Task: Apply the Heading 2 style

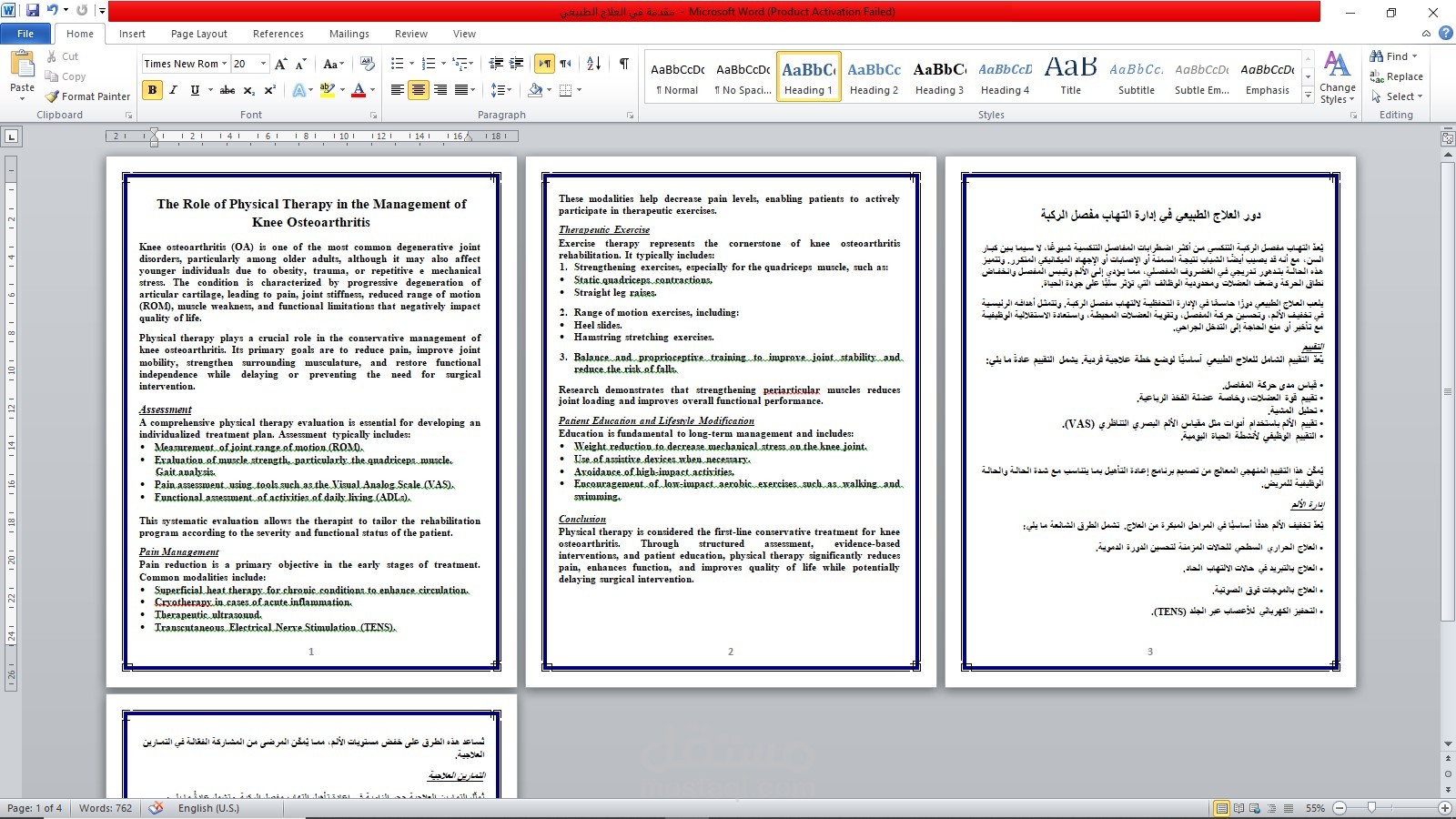Action: [x=874, y=77]
